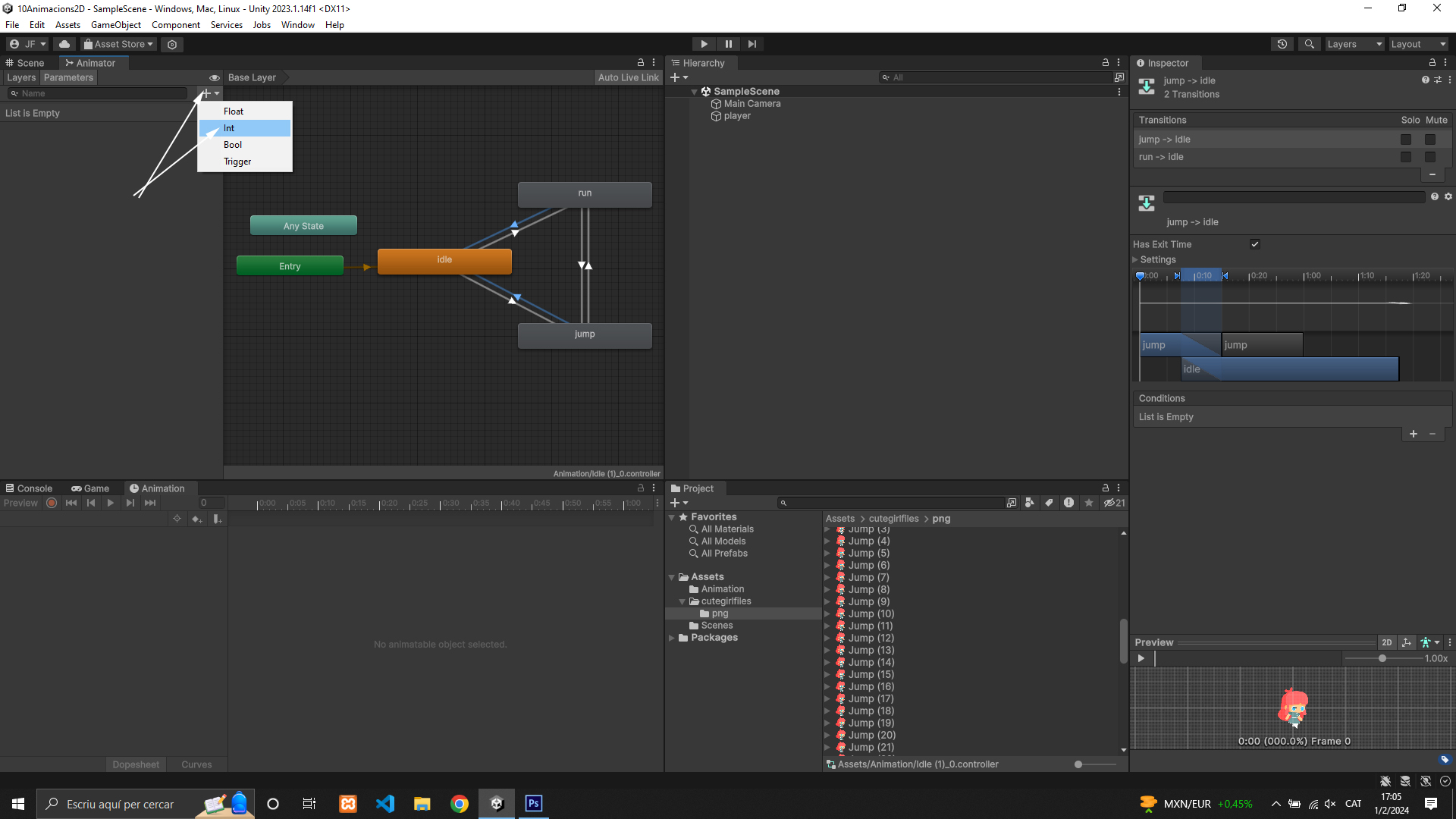1456x819 pixels.
Task: Click the Auto Live Link button
Action: [628, 77]
